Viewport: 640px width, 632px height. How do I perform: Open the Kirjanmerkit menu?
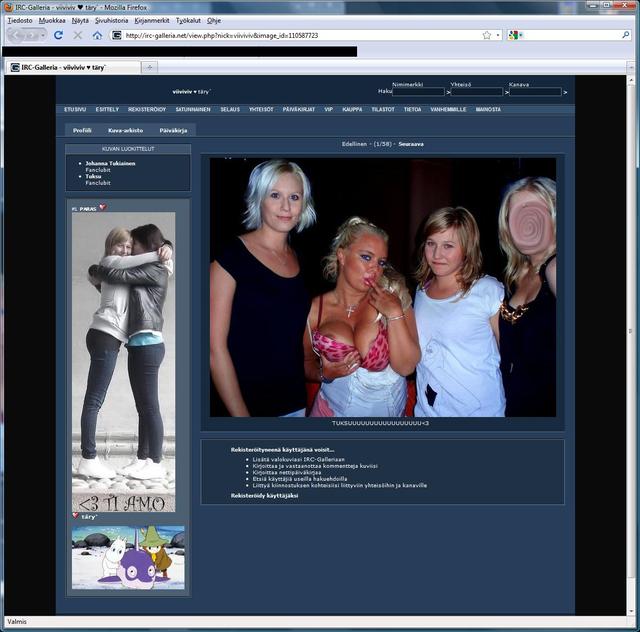click(152, 20)
